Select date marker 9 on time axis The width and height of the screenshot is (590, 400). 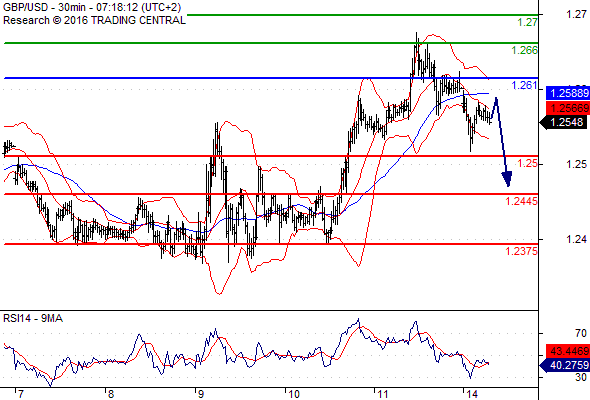click(201, 394)
